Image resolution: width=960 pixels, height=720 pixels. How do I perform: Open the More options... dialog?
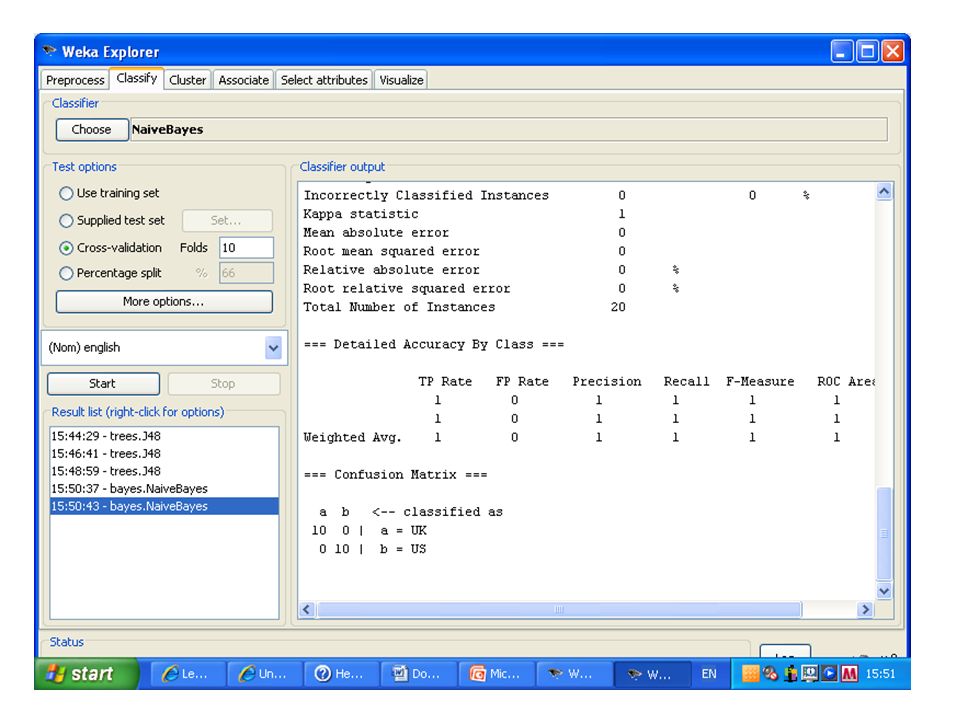pos(164,302)
